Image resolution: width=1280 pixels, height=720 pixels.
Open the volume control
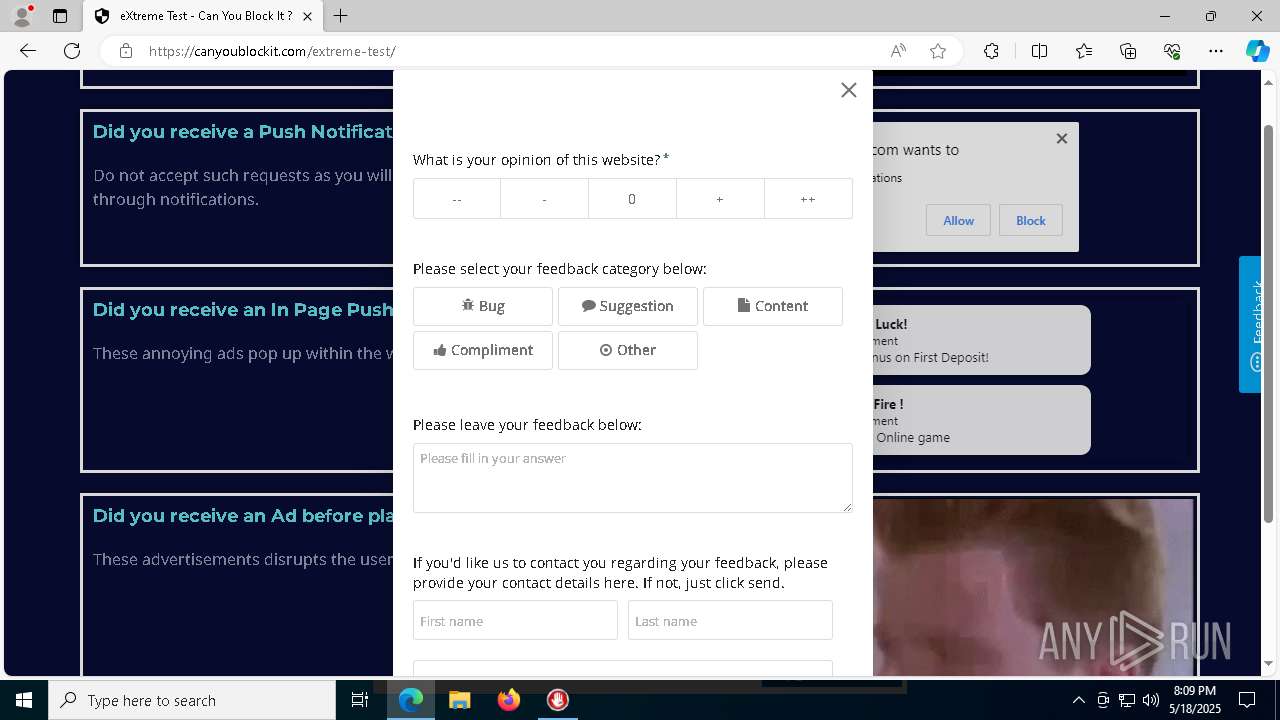[1151, 700]
